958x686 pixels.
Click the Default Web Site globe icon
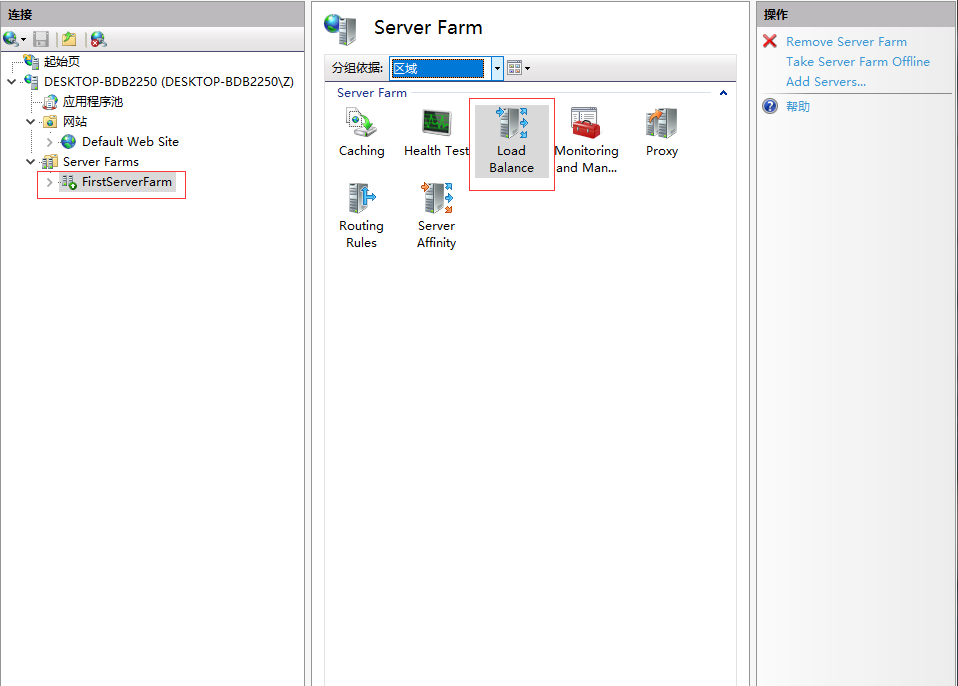pos(68,142)
